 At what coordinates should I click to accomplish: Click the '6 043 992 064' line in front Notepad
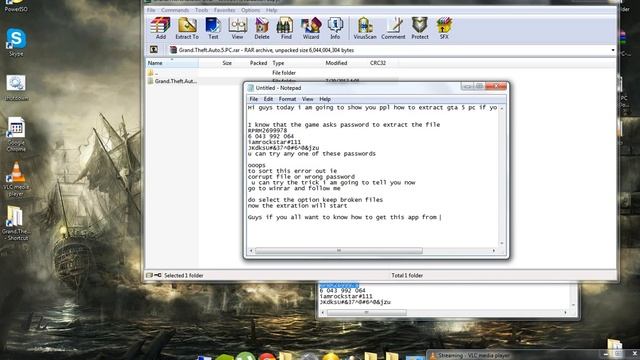coord(271,136)
